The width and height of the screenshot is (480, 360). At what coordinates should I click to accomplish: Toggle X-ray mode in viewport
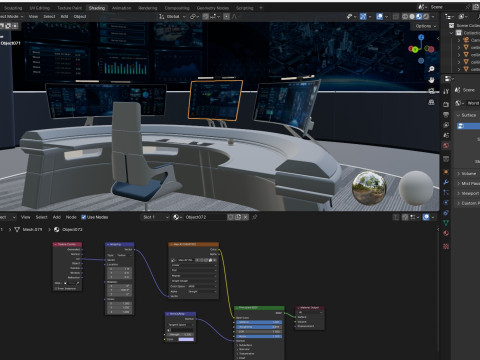click(396, 16)
